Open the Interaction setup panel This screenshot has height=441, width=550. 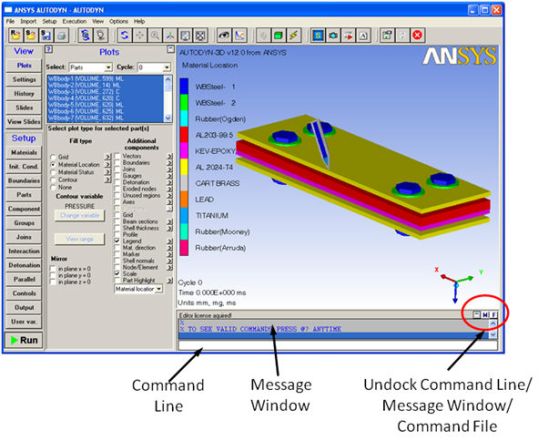coord(24,251)
